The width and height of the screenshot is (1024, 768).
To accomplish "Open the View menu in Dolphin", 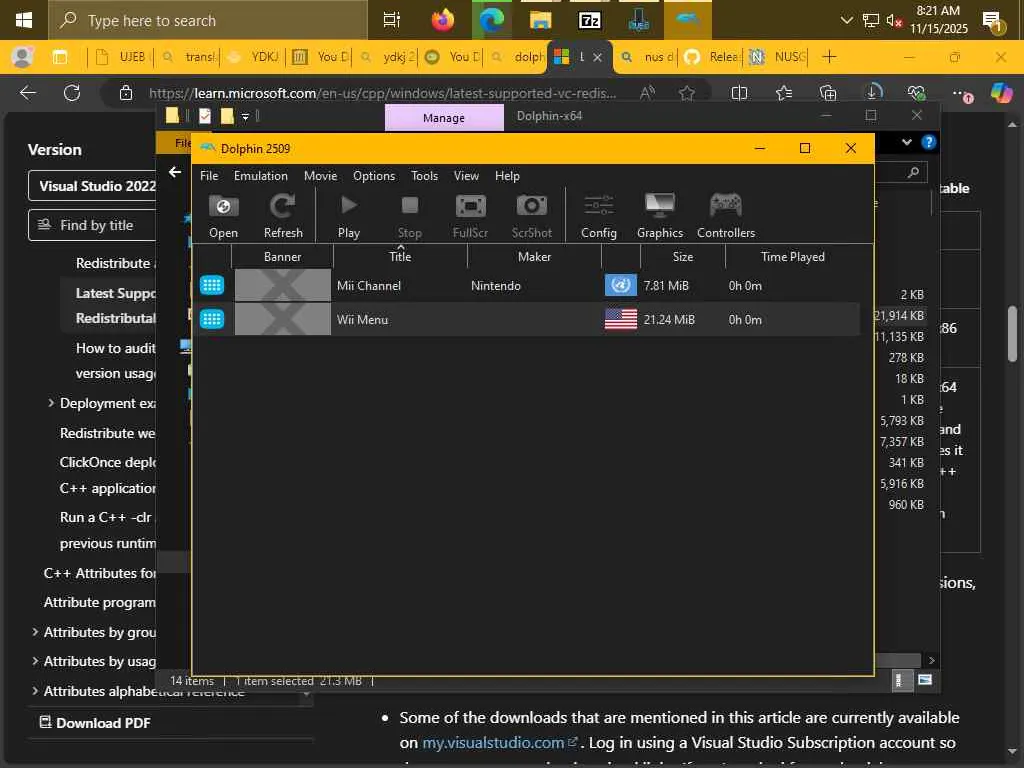I will click(466, 176).
